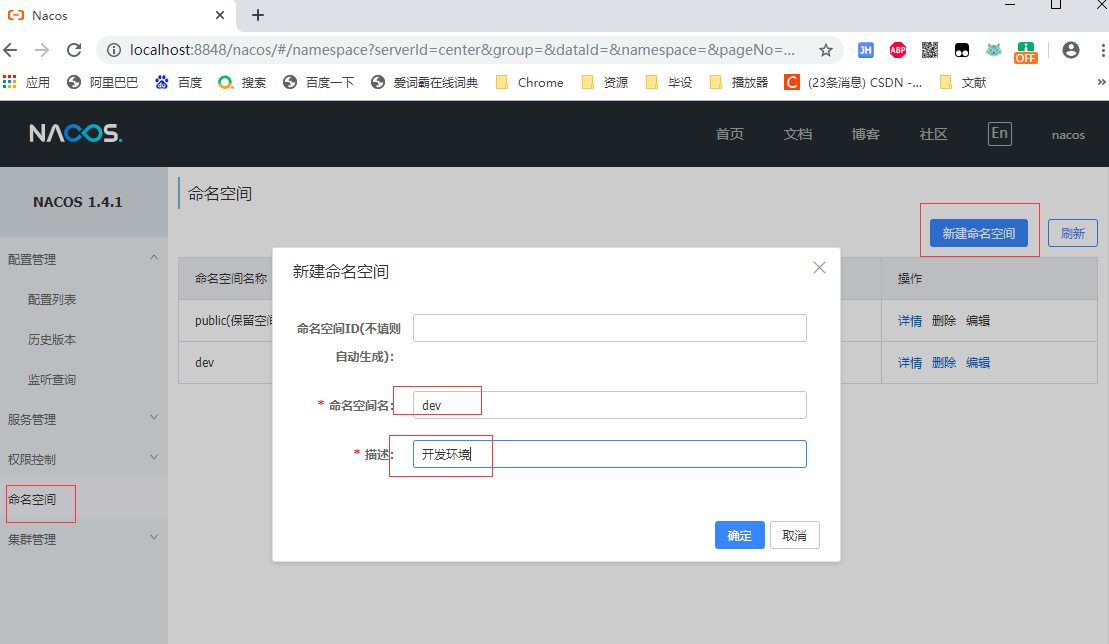Open 详情 for the public namespace row
This screenshot has width=1109, height=644.
910,321
